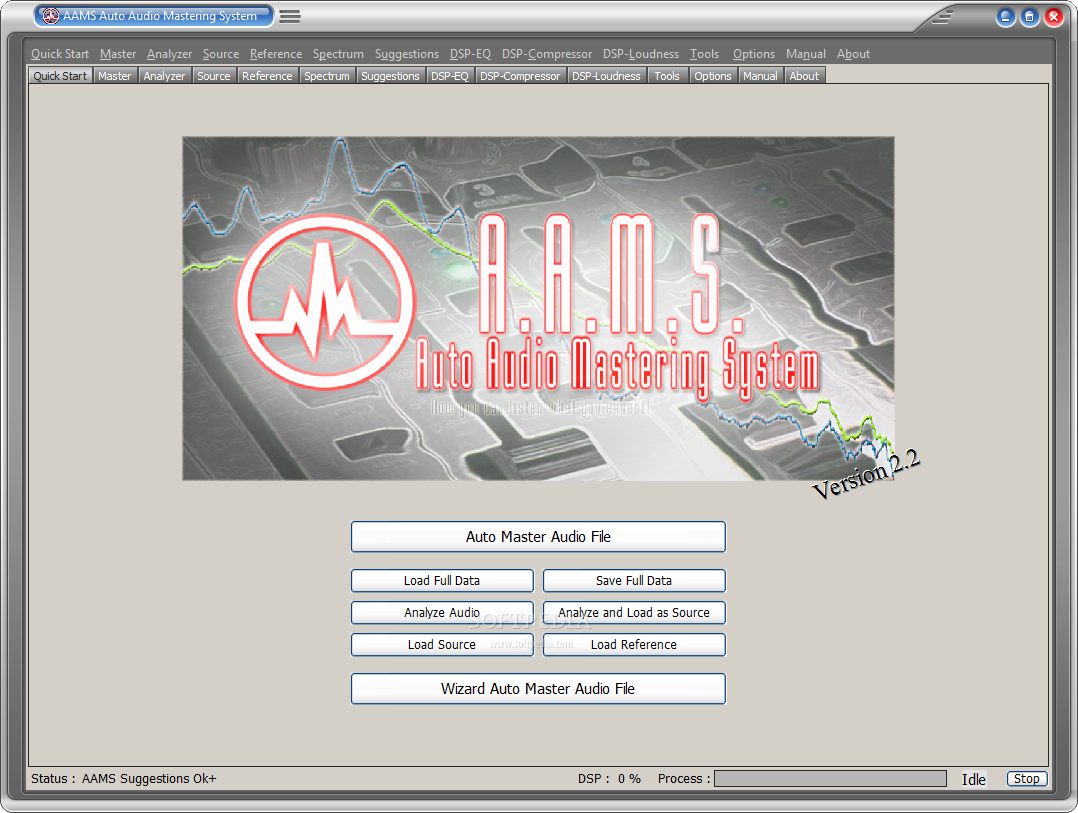Image resolution: width=1078 pixels, height=813 pixels.
Task: Start the Wizard Auto Master Audio File
Action: (538, 688)
